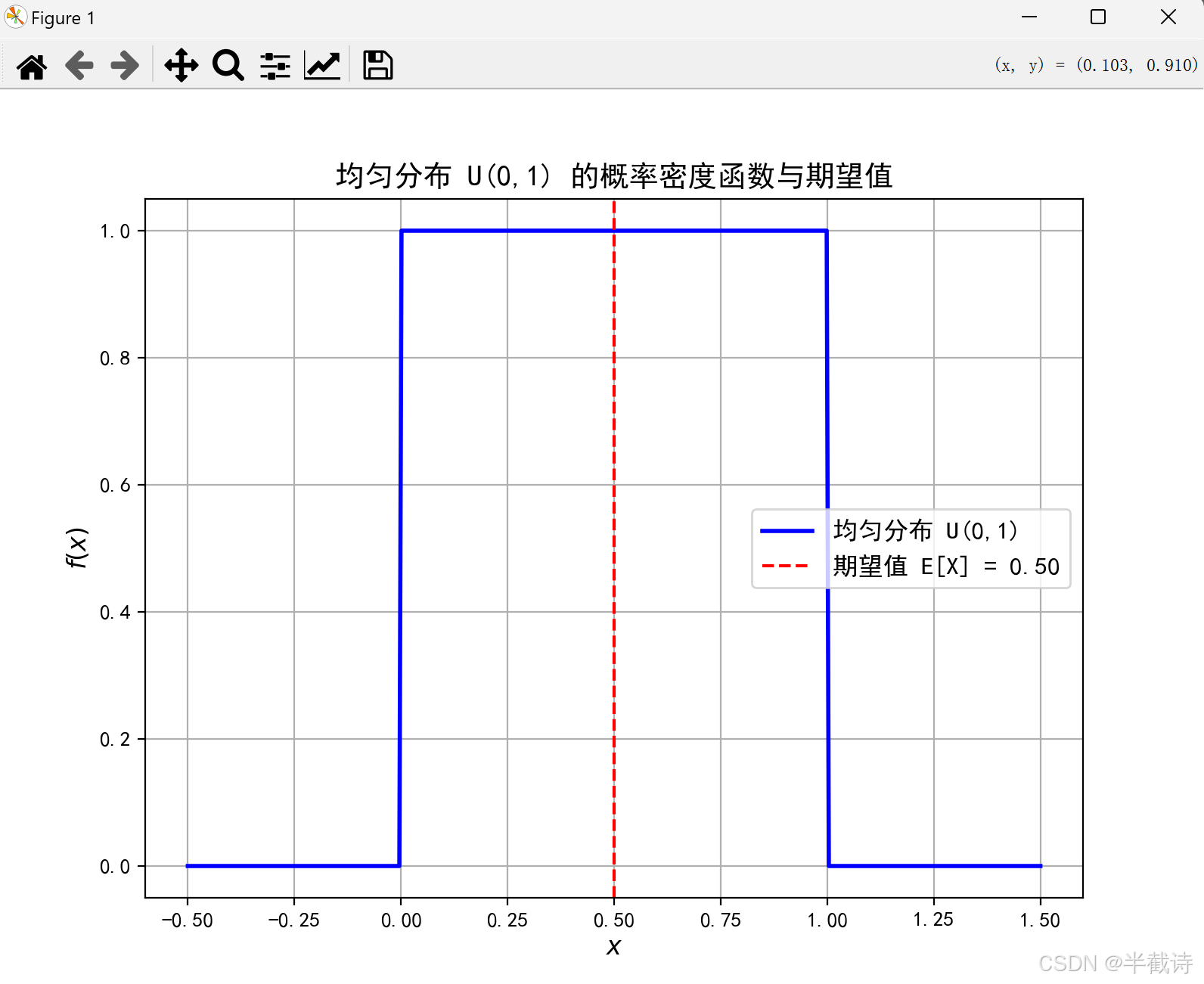The height and width of the screenshot is (984, 1204).
Task: Click the blue line sample in legend
Action: [787, 531]
